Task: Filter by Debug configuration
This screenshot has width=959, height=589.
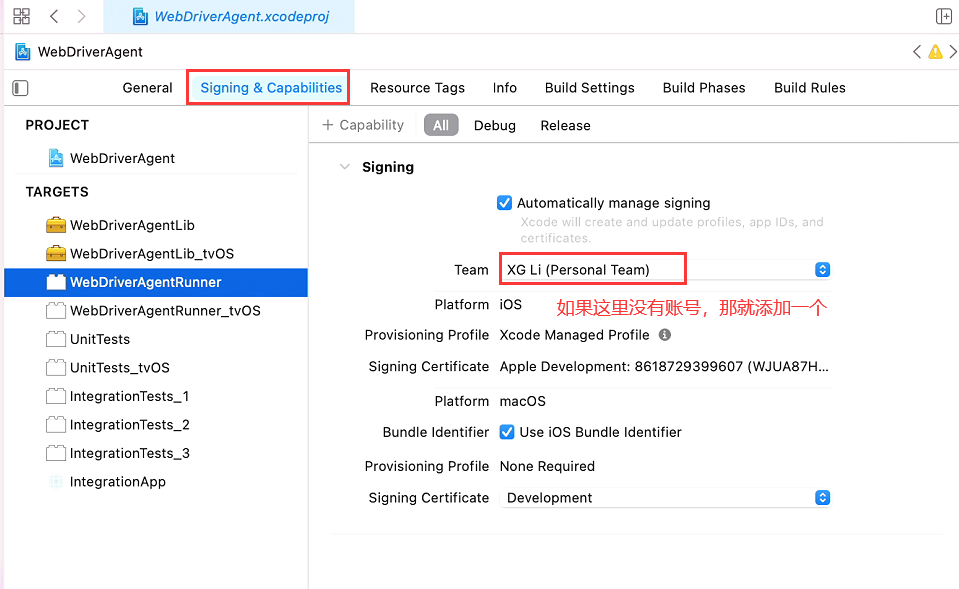Action: pyautogui.click(x=495, y=125)
